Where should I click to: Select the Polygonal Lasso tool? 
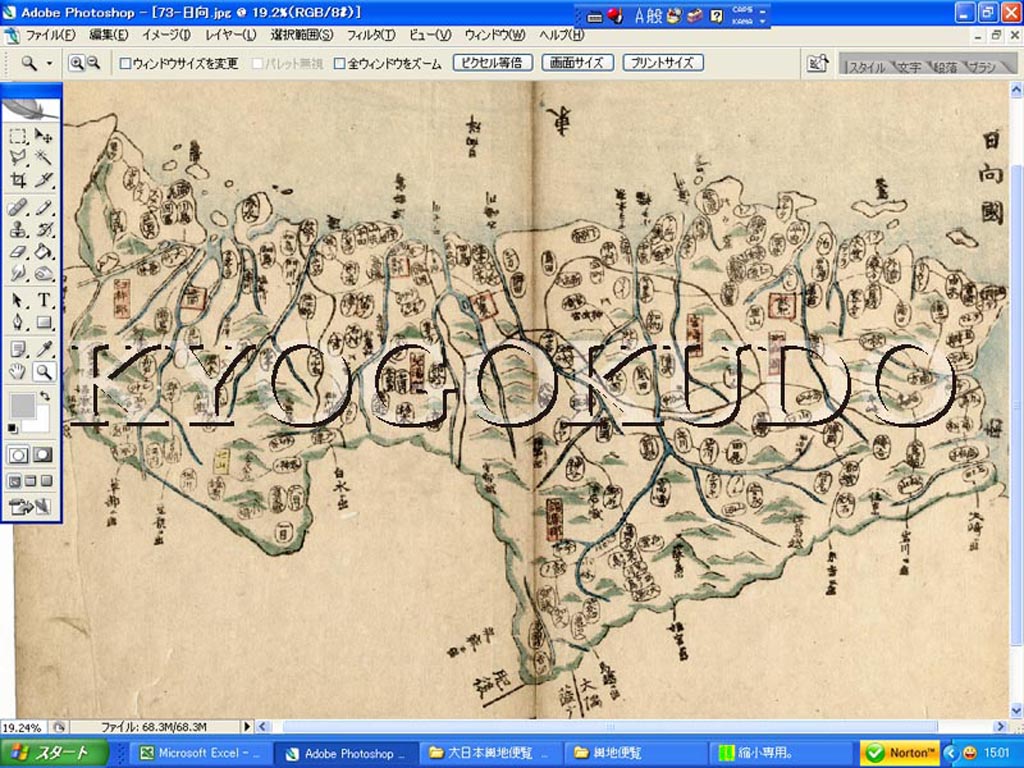(x=18, y=157)
